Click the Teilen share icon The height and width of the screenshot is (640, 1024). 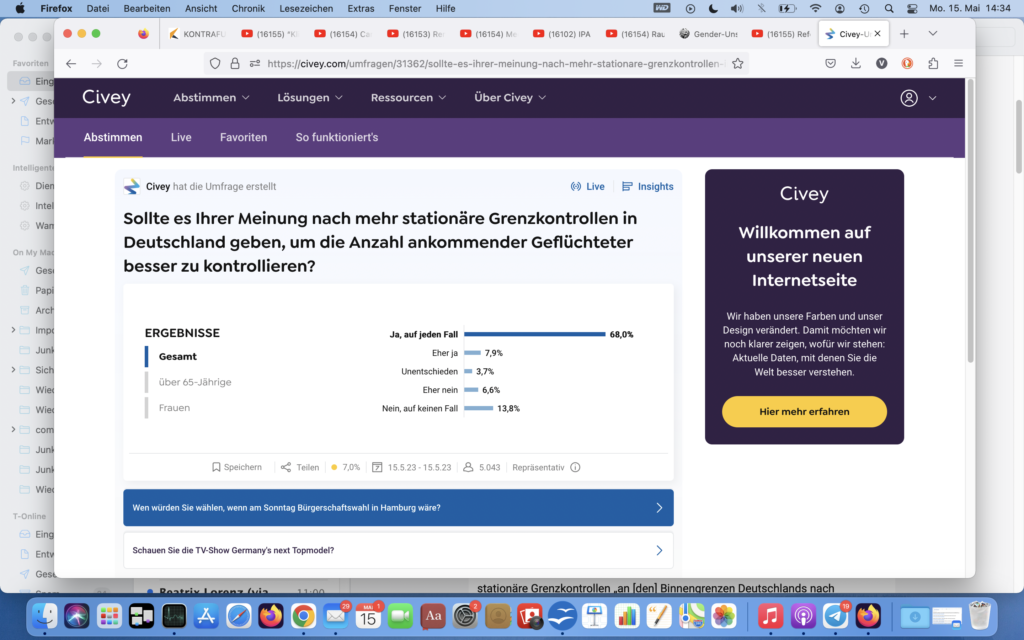(286, 467)
